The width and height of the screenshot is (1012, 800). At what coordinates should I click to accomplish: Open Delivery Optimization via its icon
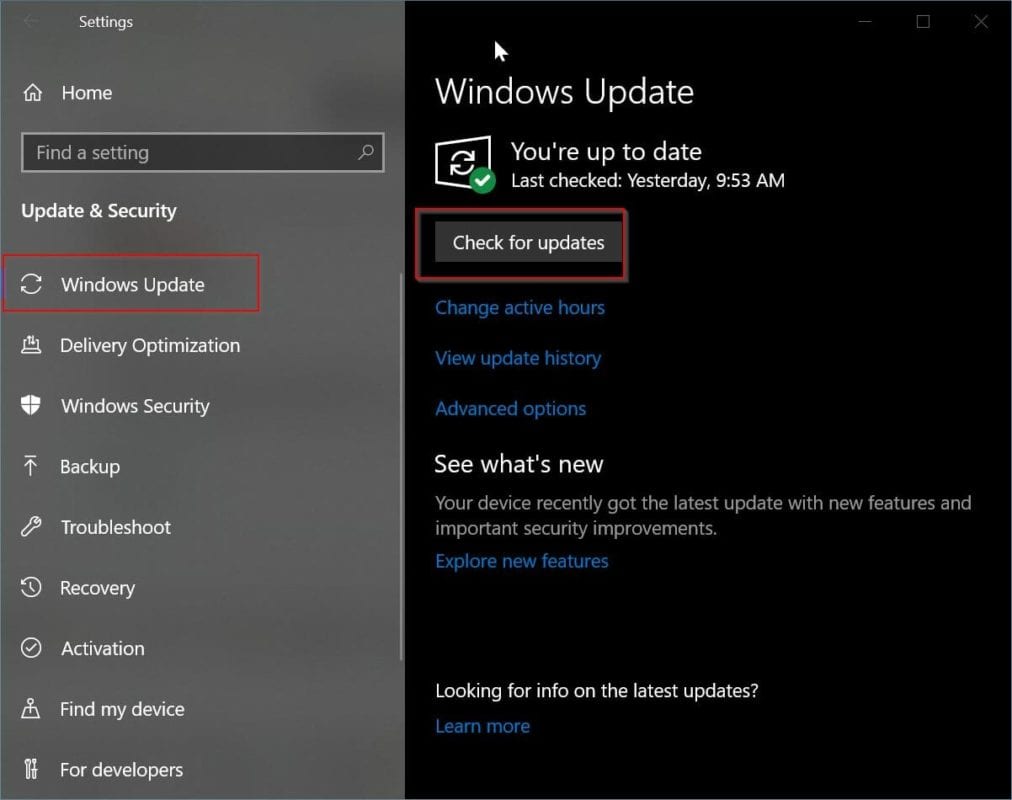[x=33, y=345]
